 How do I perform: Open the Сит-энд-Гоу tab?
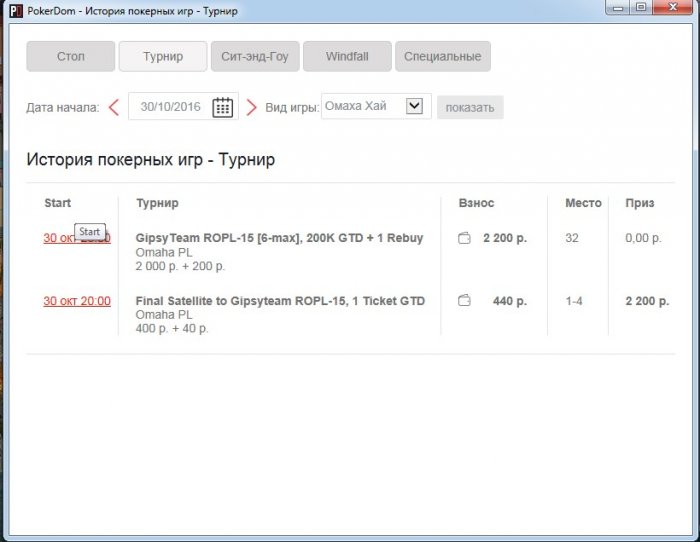(255, 56)
